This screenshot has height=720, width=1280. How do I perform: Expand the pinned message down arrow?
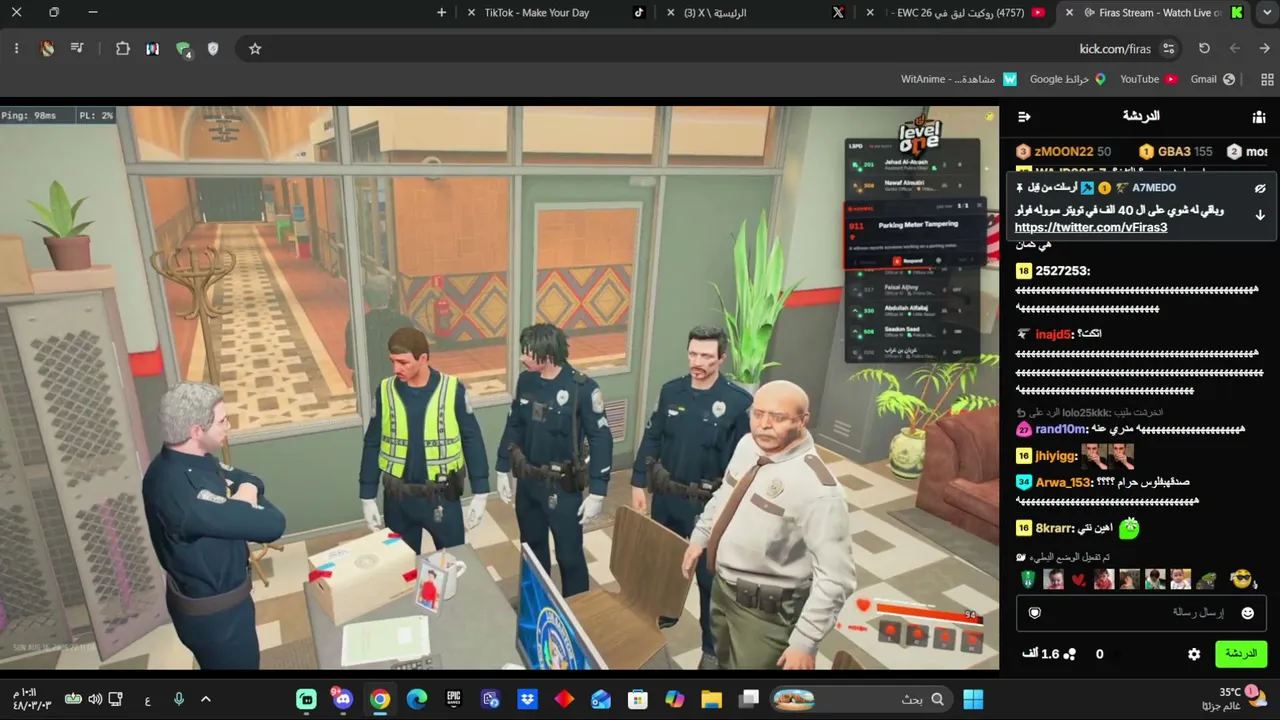[1260, 215]
